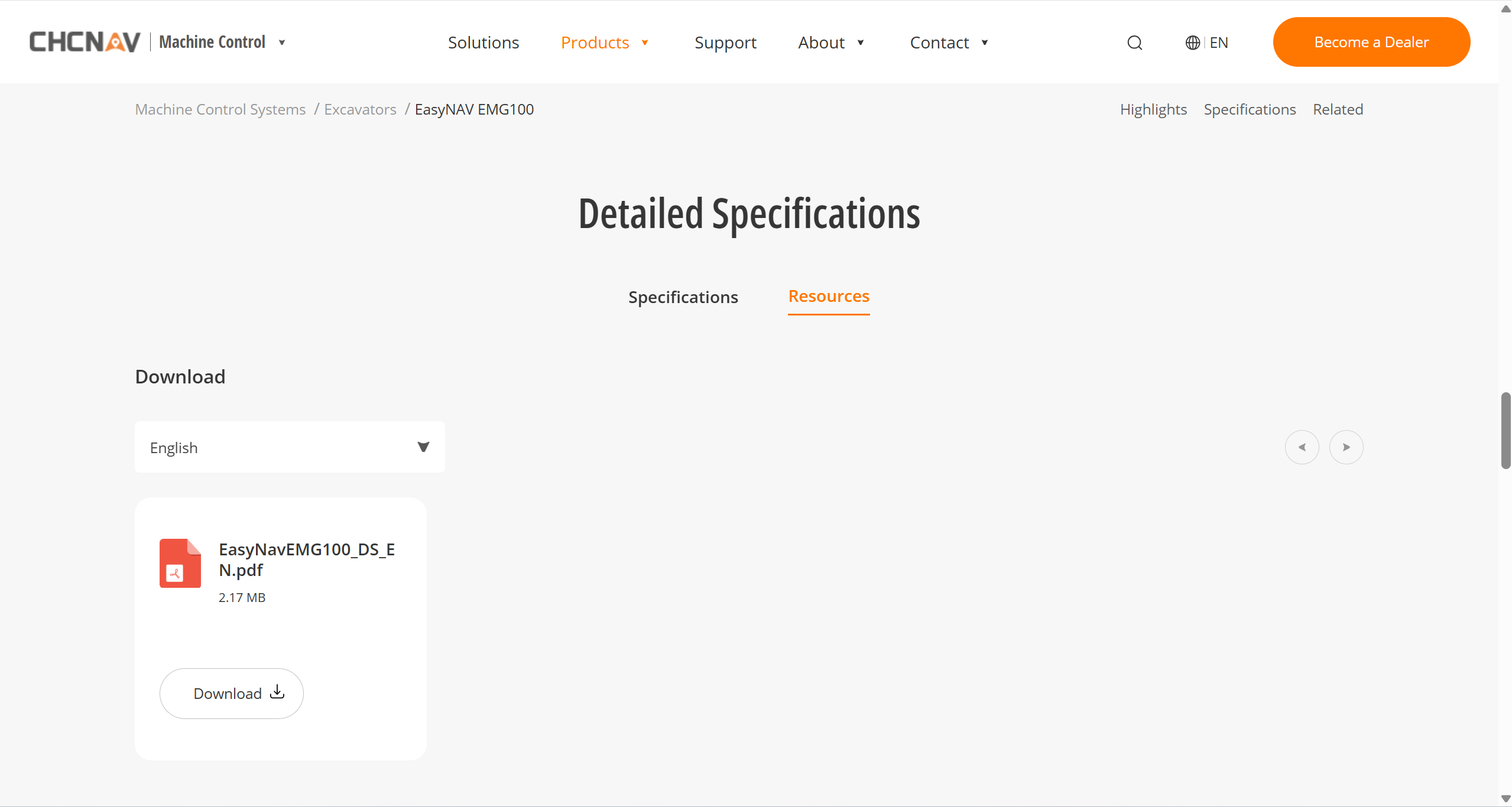Open the Contact menu item
The width and height of the screenshot is (1512, 807).
pos(939,43)
